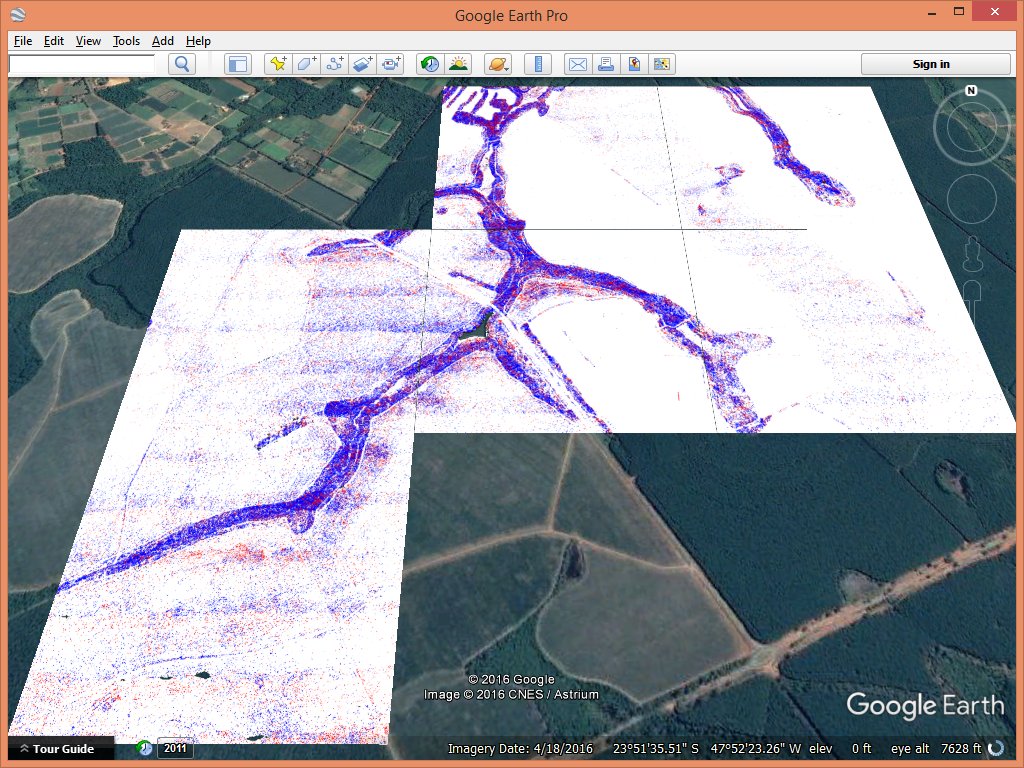Screen dimensions: 1024x768
Task: Click the Add Image Overlay icon
Action: (363, 64)
